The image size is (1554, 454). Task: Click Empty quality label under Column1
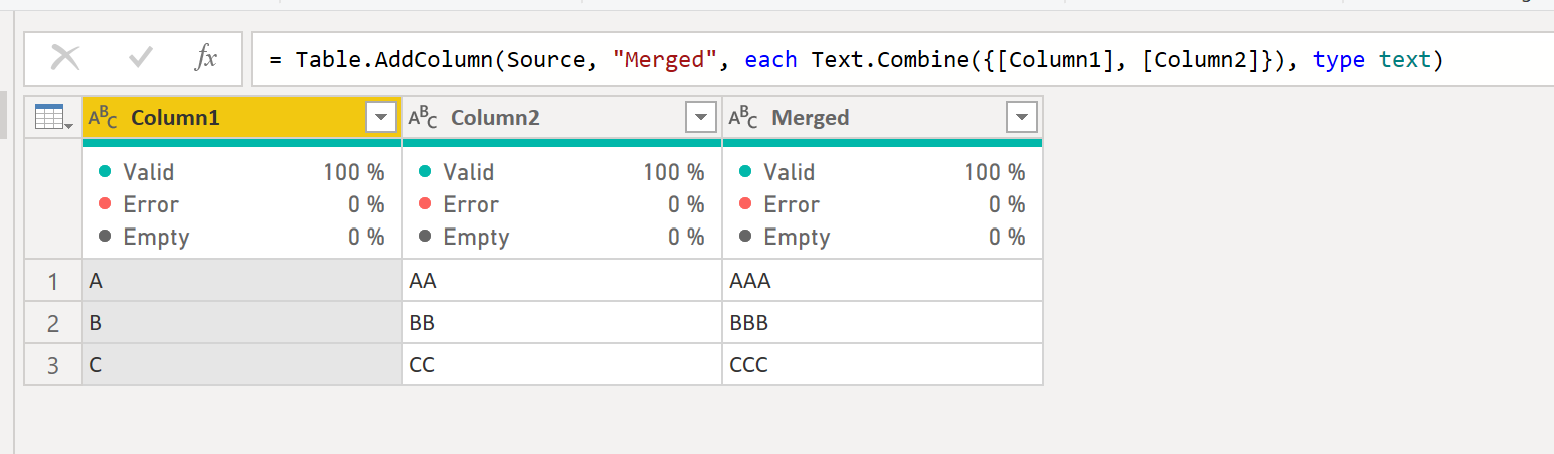coord(156,237)
